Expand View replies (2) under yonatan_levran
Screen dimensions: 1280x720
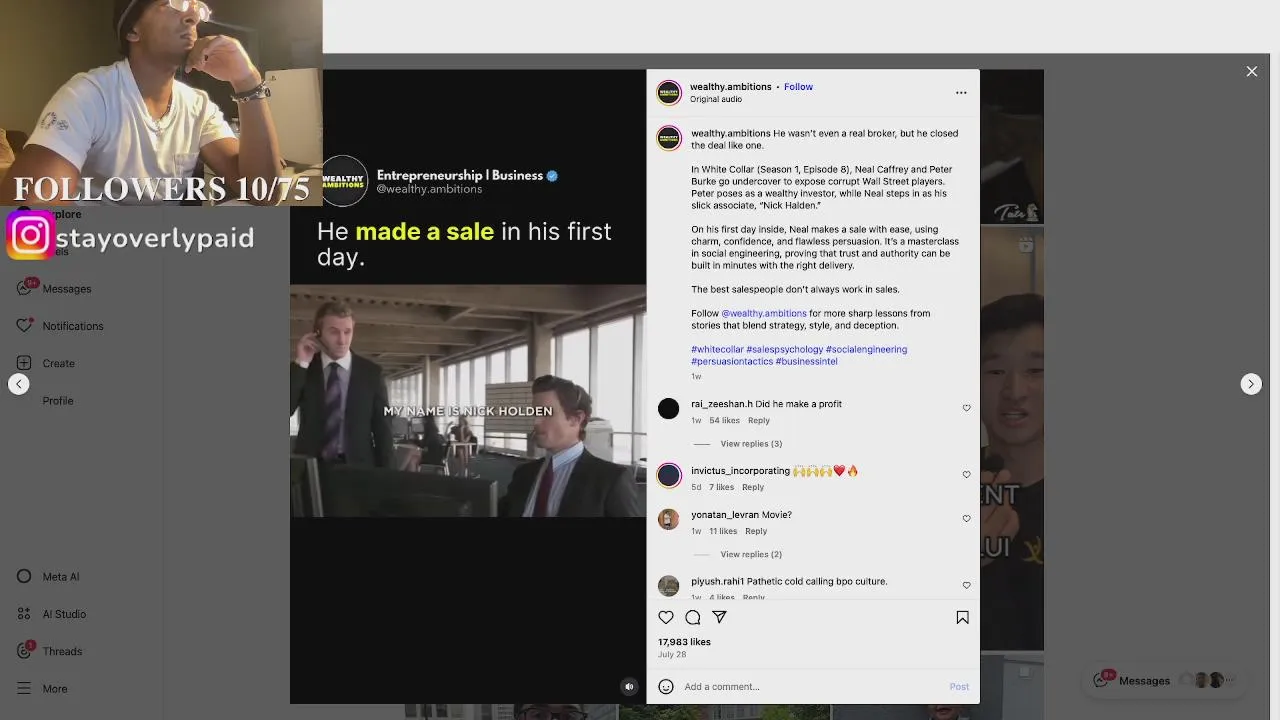coord(751,554)
